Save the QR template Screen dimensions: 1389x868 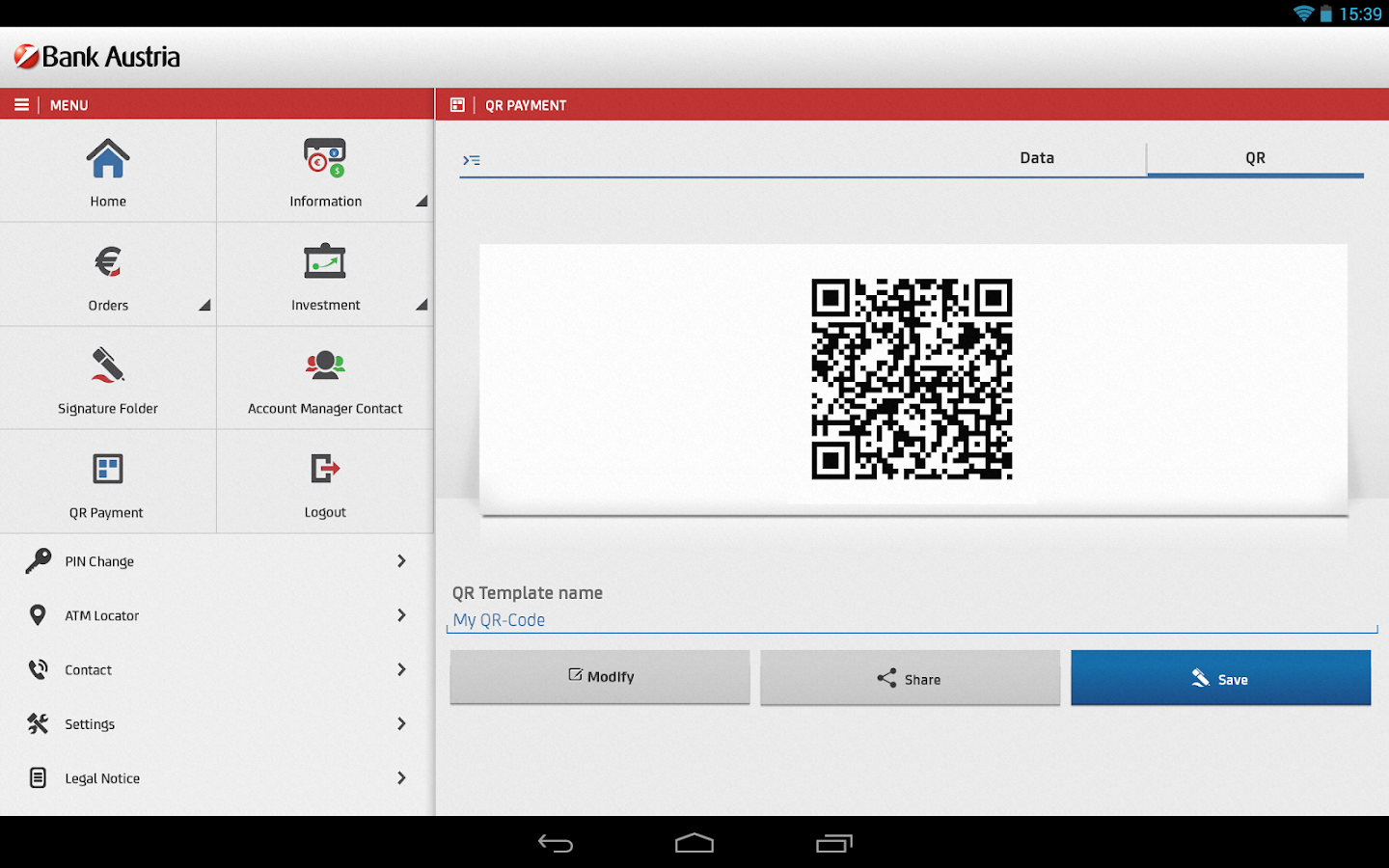[1220, 678]
